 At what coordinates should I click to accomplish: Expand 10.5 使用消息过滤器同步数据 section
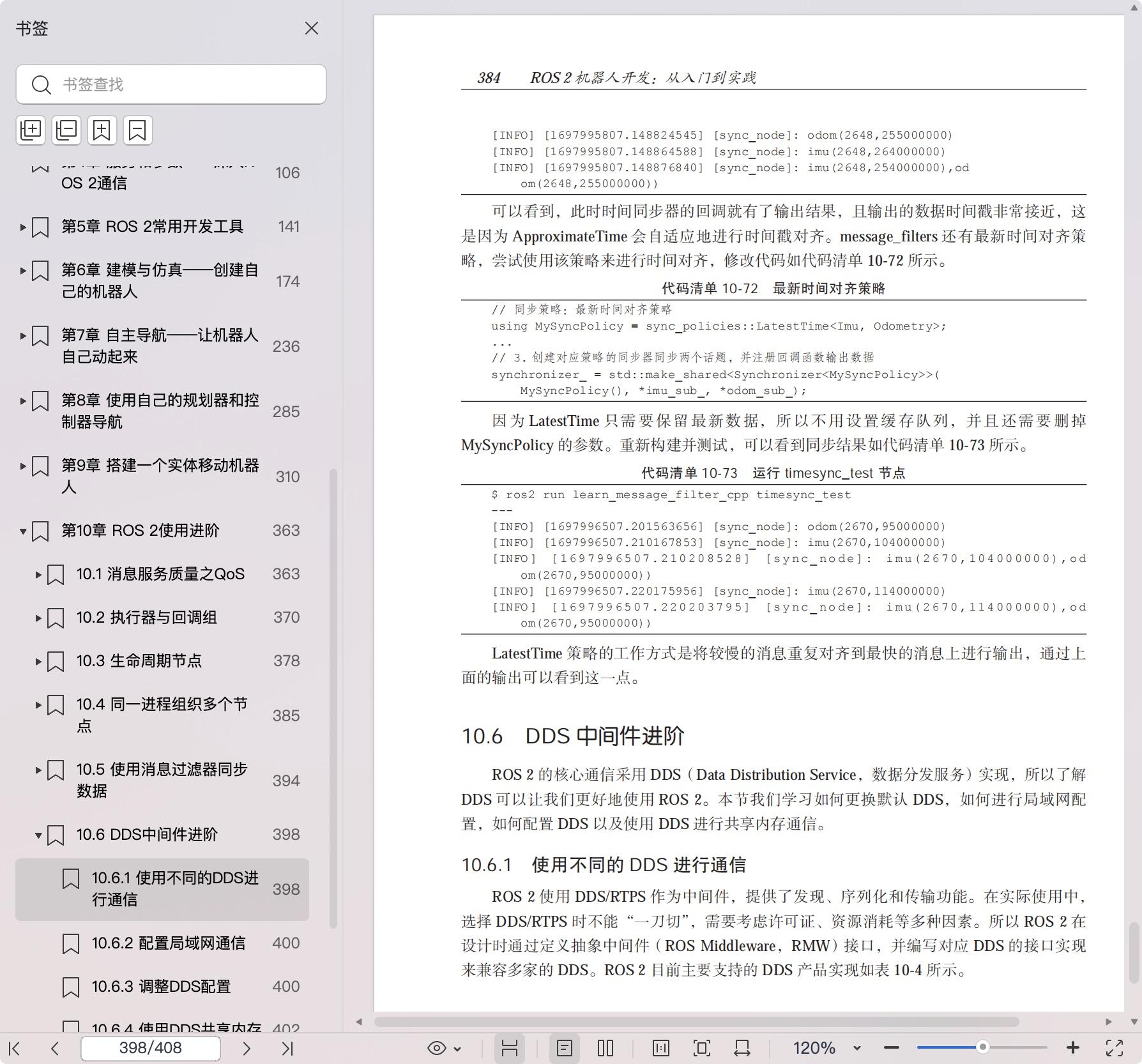[x=38, y=770]
